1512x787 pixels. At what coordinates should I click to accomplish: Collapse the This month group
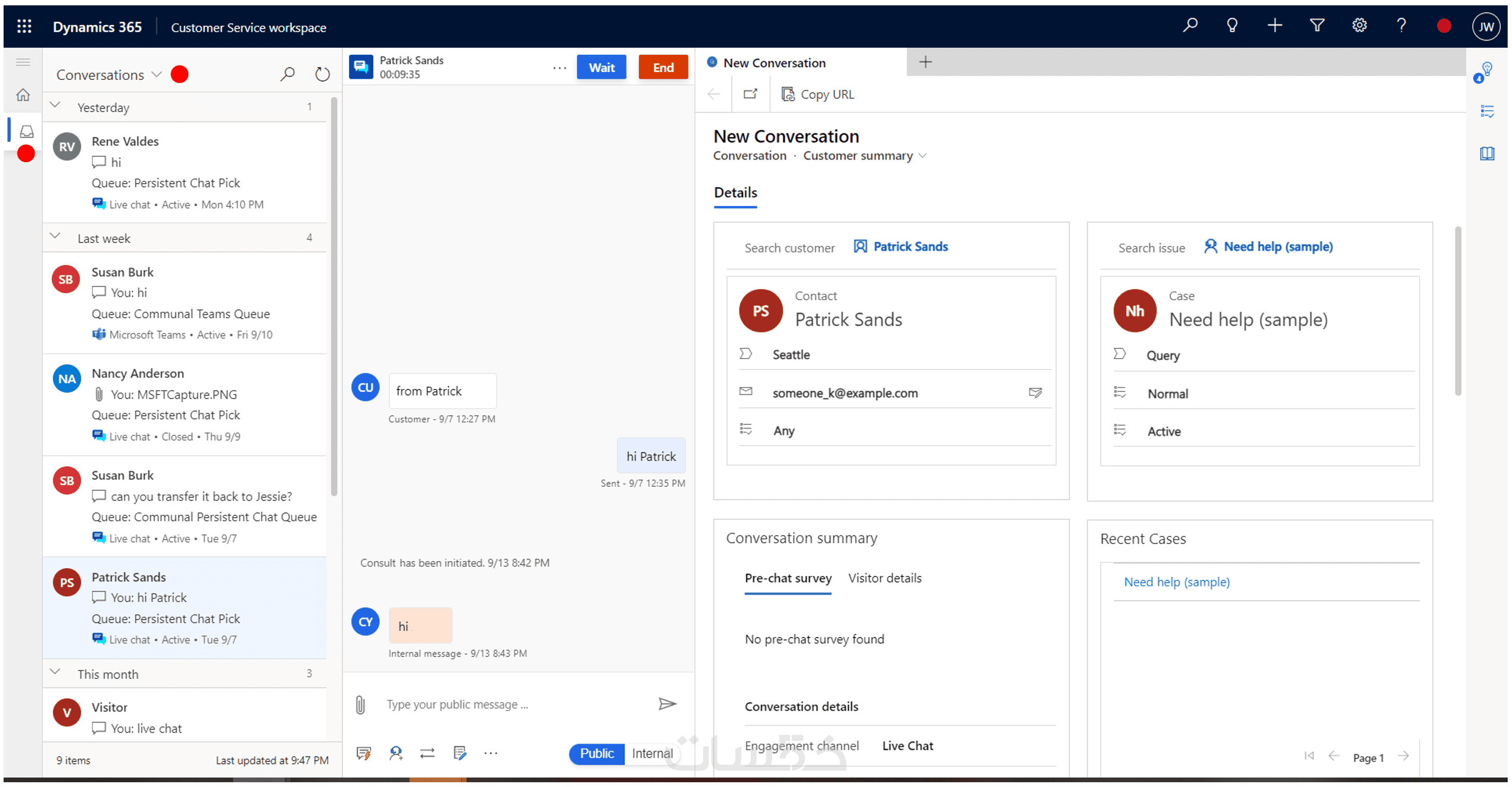click(55, 672)
